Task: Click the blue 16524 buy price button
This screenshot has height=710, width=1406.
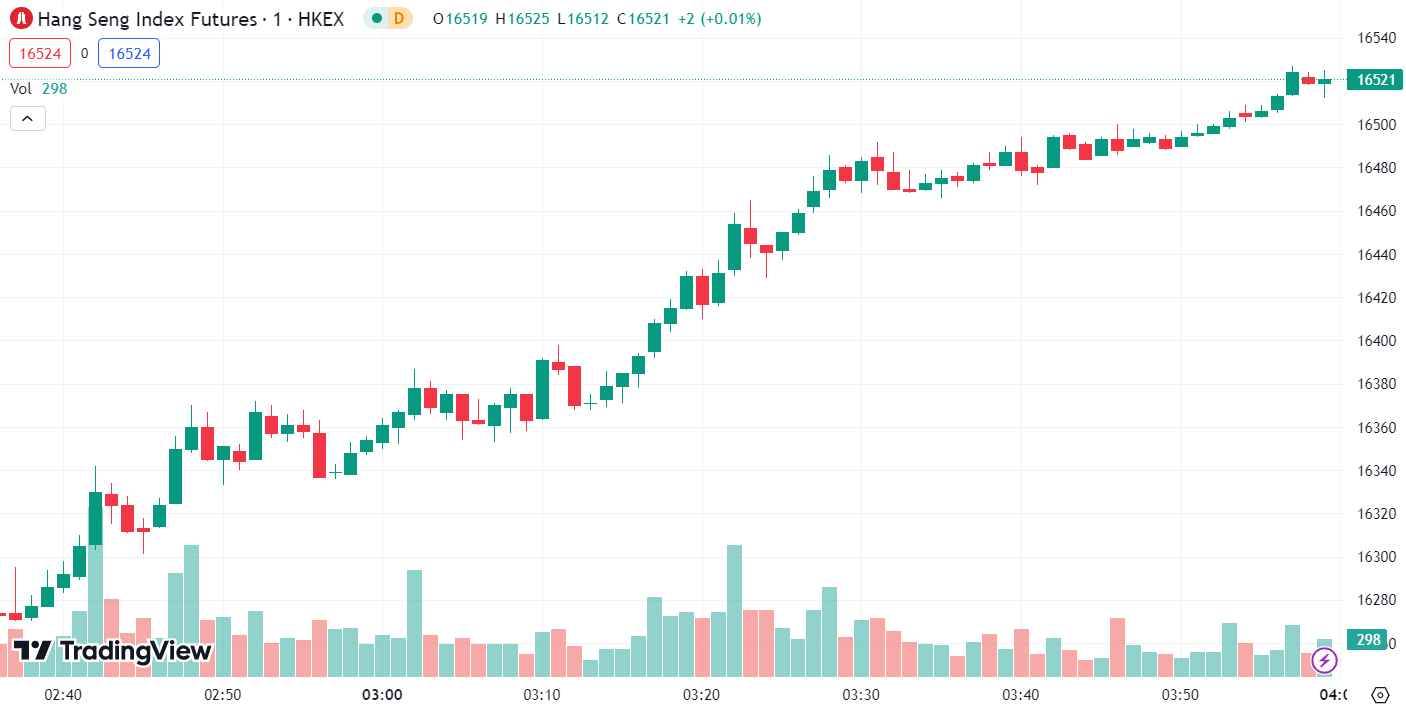Action: point(128,54)
